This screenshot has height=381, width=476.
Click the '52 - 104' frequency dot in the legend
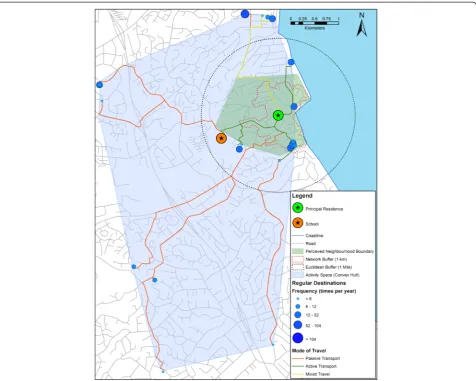click(298, 325)
